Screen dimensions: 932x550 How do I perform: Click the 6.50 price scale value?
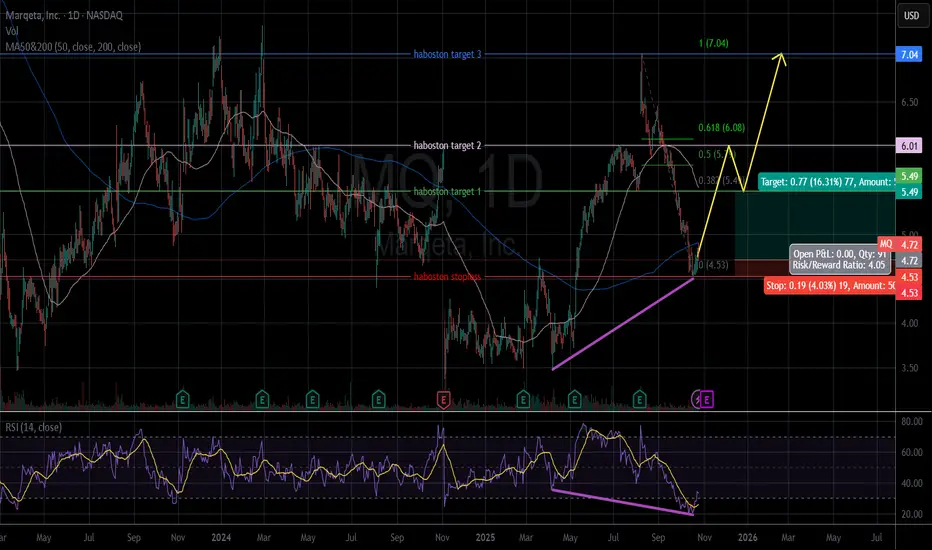point(909,102)
